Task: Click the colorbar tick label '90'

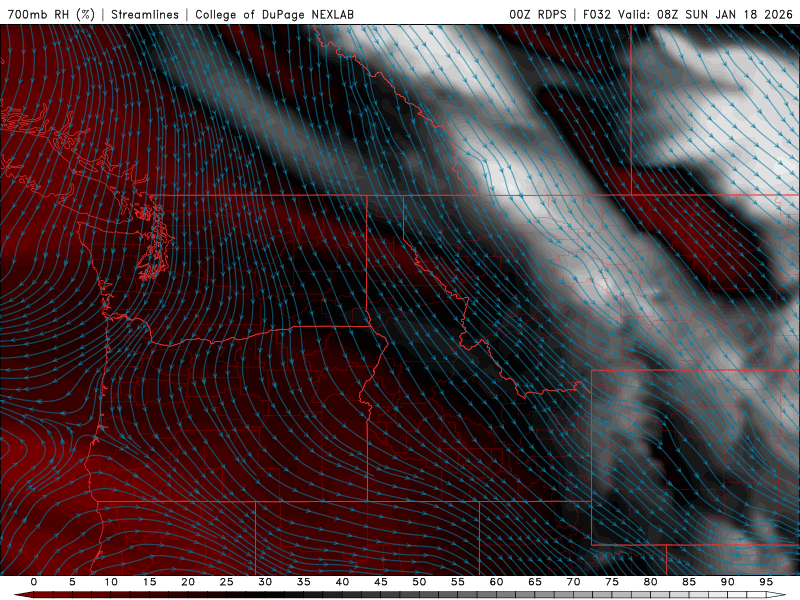Action: tap(727, 582)
